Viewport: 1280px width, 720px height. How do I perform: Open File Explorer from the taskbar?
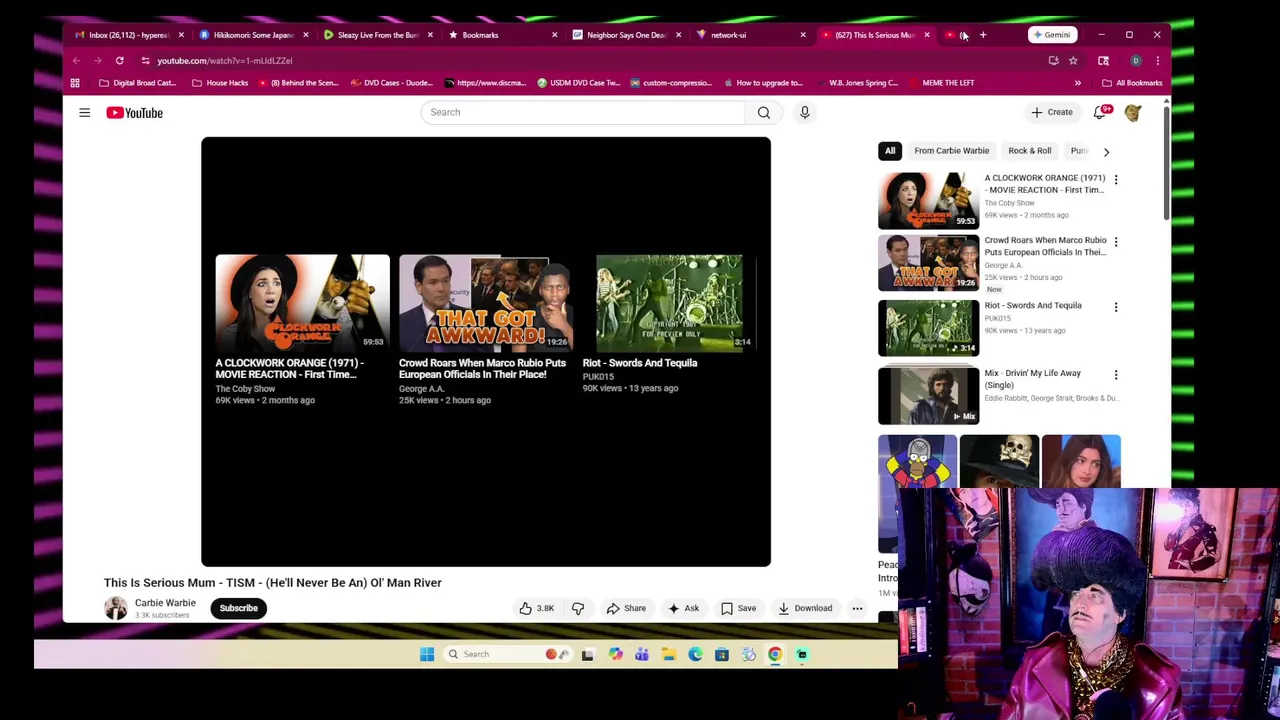(669, 654)
